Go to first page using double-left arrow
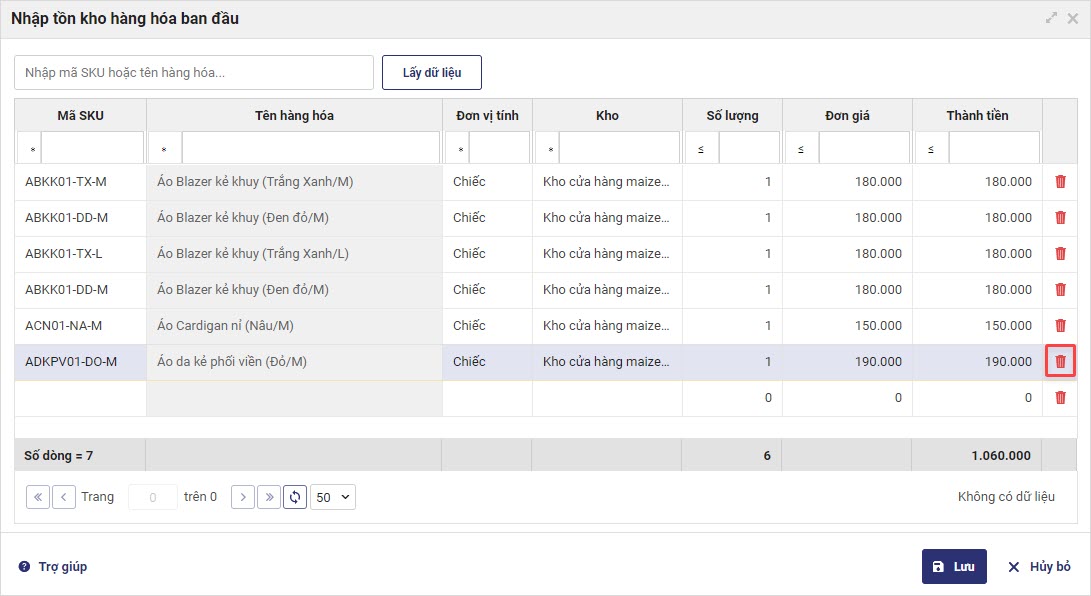This screenshot has height=596, width=1091. (38, 497)
